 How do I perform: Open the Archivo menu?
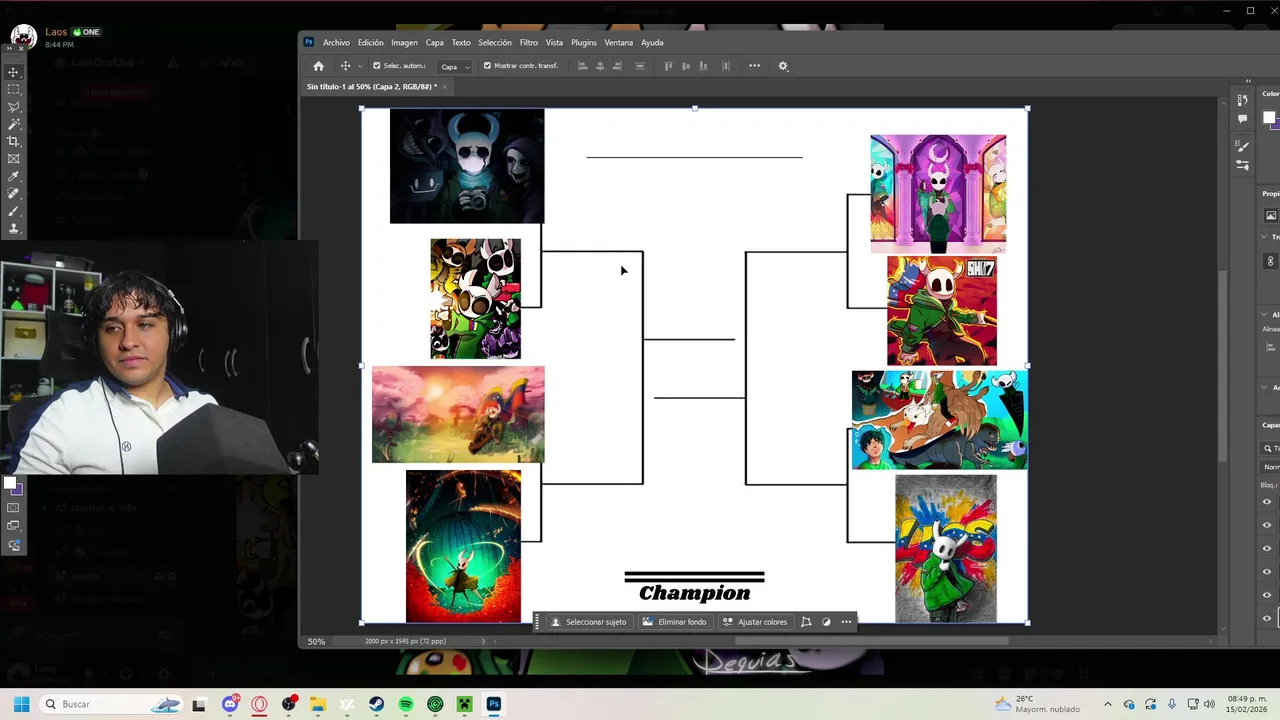pyautogui.click(x=336, y=42)
